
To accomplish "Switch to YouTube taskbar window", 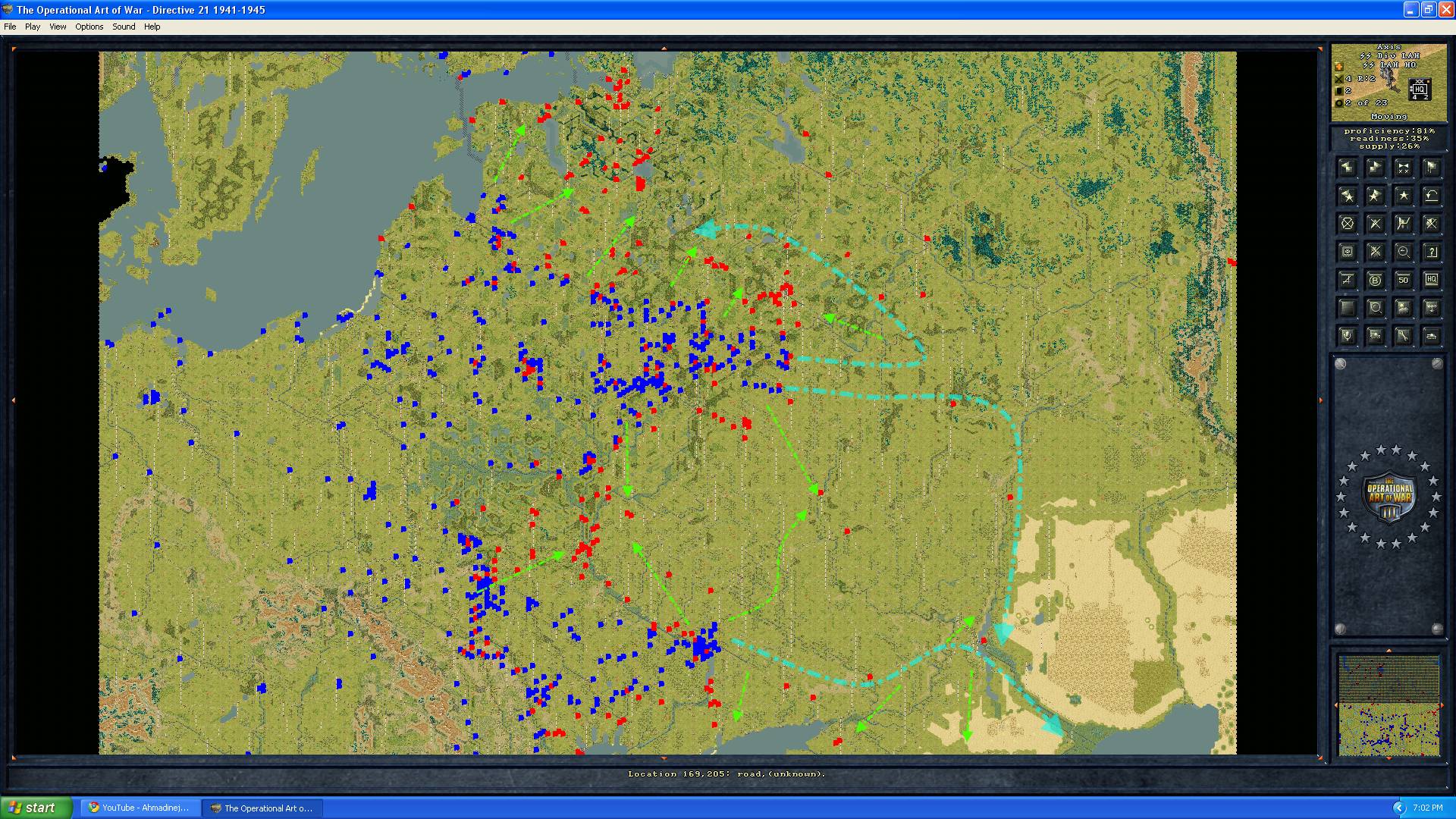I will (140, 808).
